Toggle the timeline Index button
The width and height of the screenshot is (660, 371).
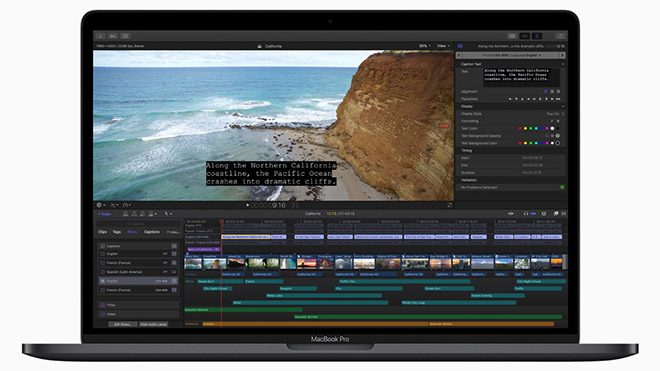click(104, 214)
